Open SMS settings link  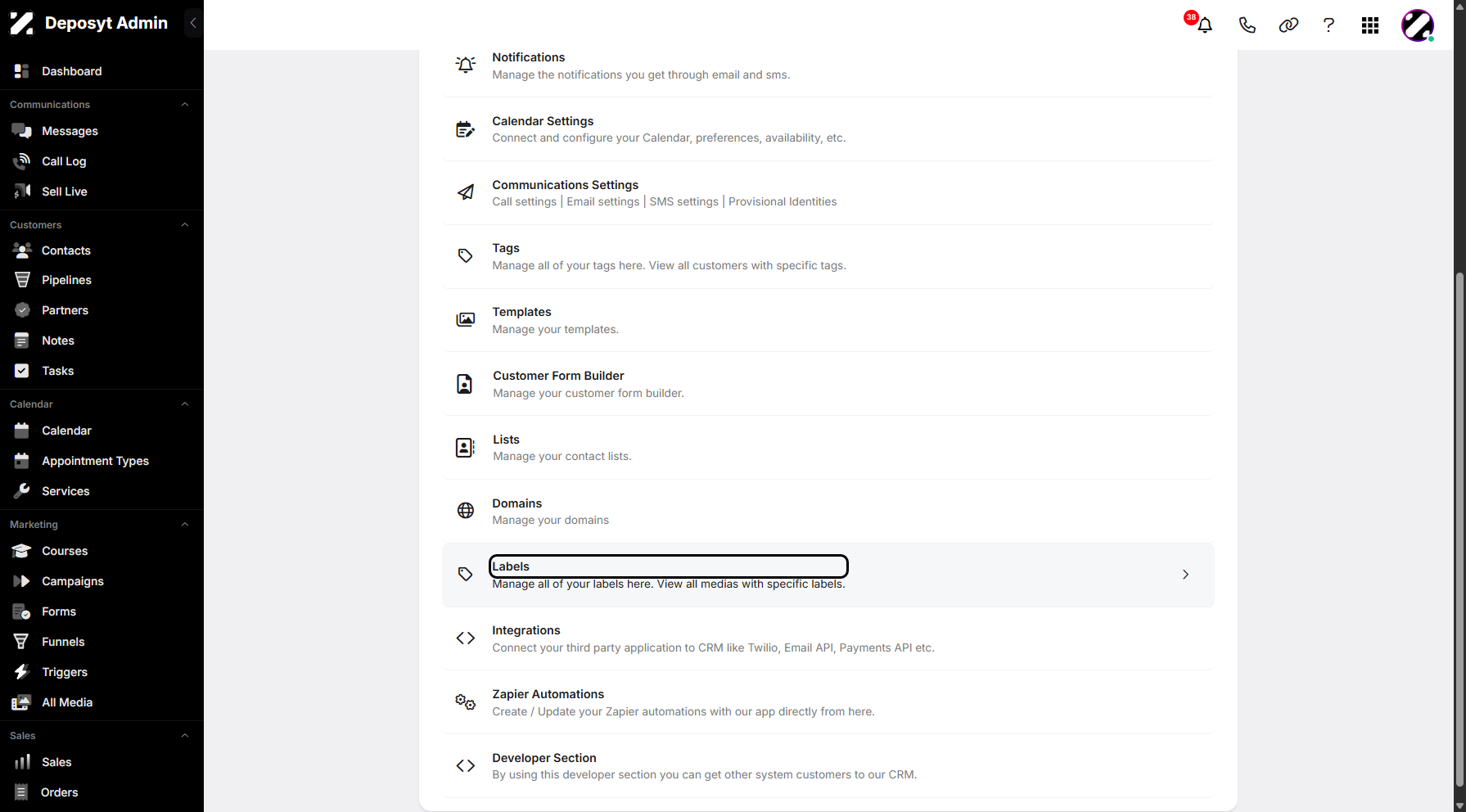tap(683, 202)
